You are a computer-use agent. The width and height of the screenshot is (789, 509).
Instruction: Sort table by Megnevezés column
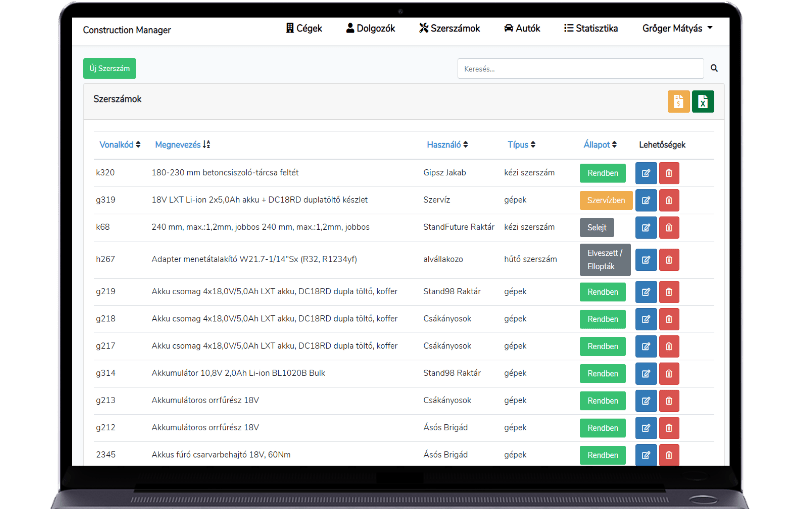181,145
